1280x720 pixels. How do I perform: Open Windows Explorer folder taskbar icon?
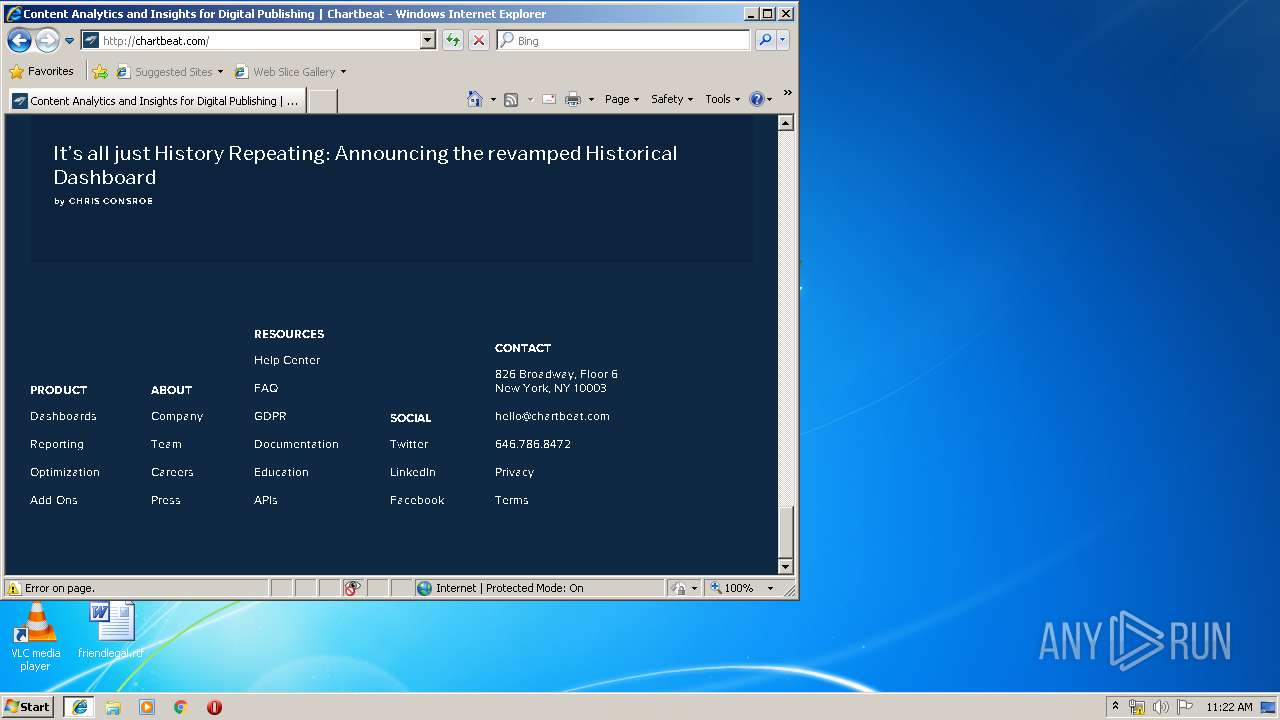tap(113, 707)
